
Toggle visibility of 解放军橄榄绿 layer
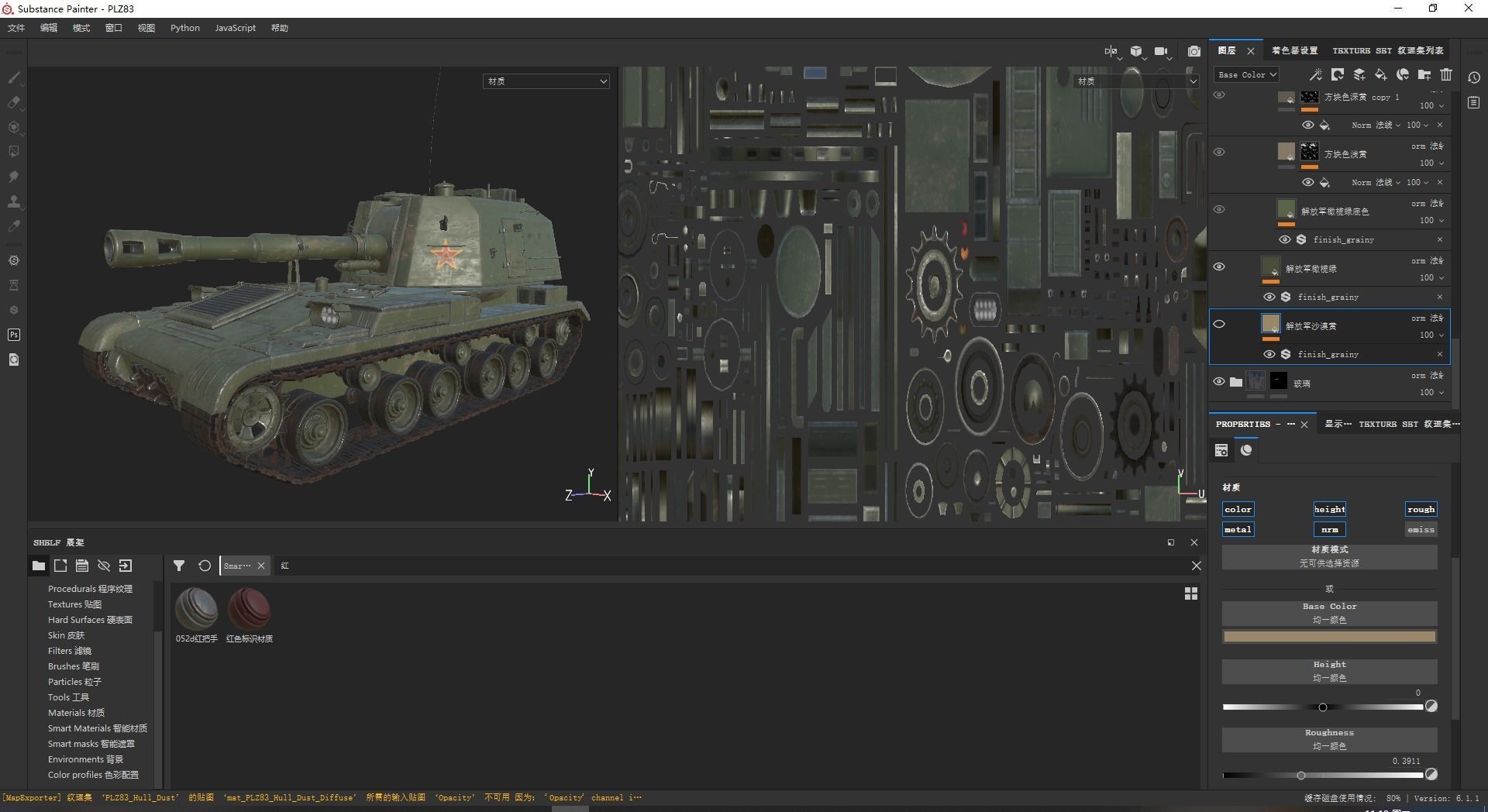pos(1219,267)
